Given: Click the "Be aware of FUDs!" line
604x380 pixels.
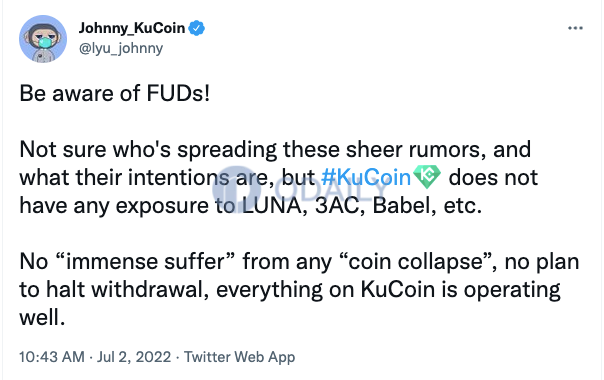Looking at the screenshot, I should coord(115,93).
